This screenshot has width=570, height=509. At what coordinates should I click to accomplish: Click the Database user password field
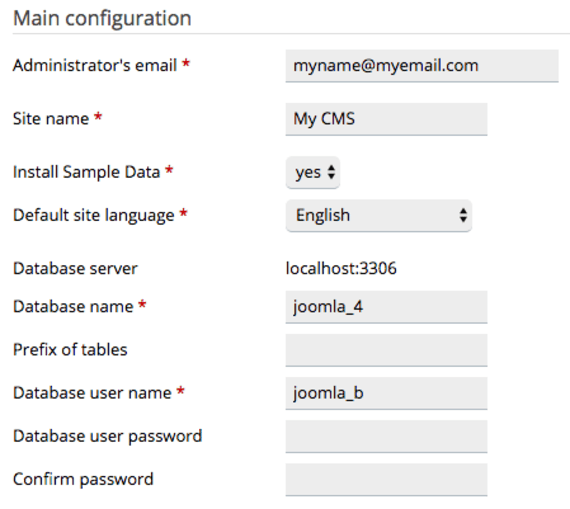coord(386,436)
